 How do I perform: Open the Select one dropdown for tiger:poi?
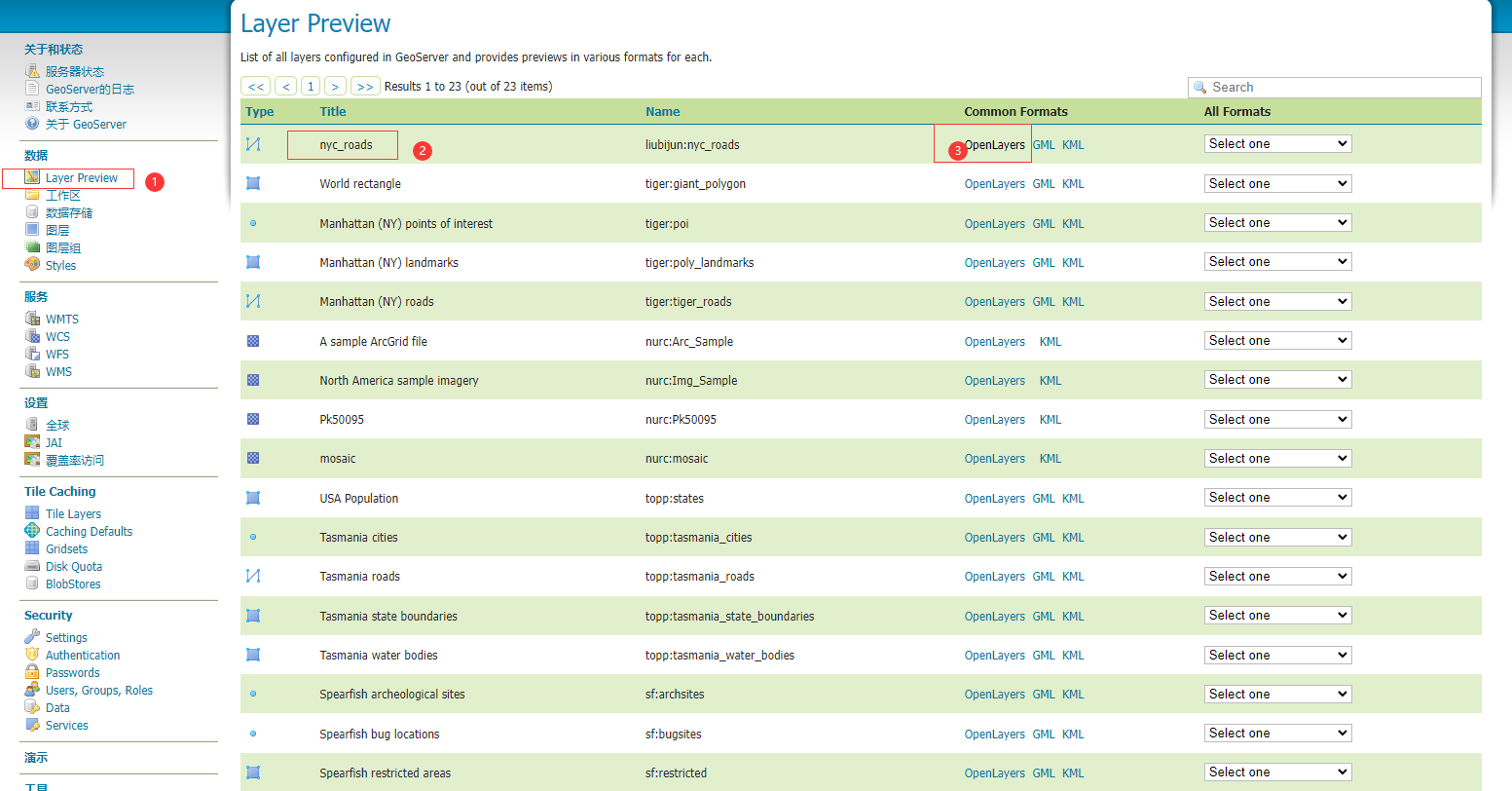[1278, 223]
